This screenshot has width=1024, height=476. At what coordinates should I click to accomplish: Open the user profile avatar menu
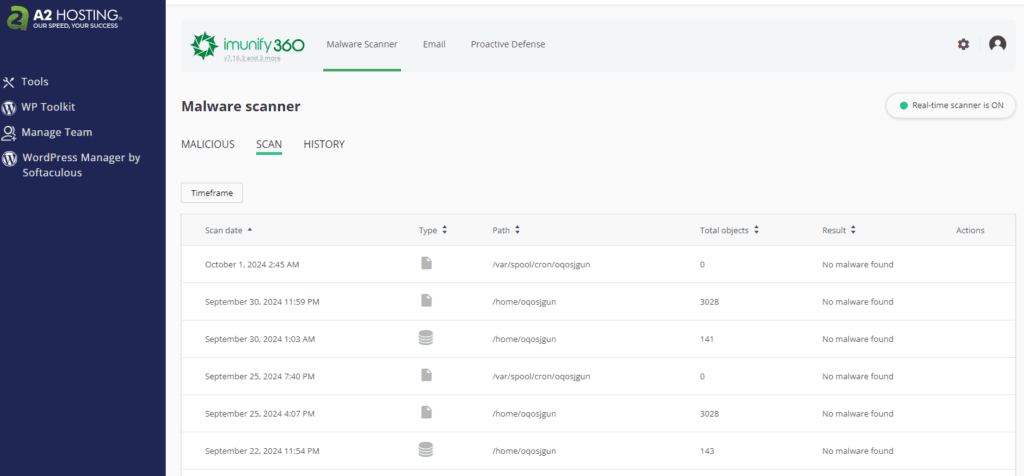click(x=997, y=44)
